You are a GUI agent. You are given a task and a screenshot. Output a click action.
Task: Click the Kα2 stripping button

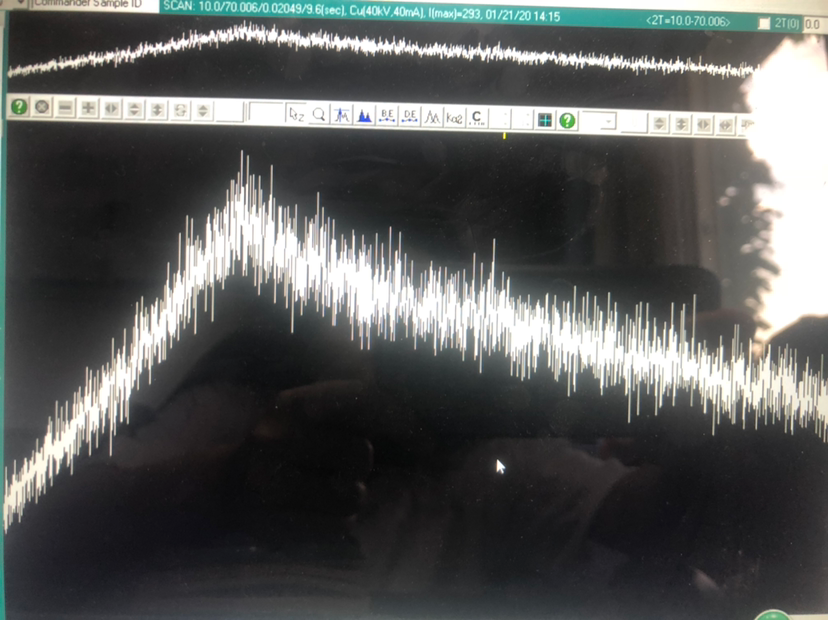(x=454, y=117)
